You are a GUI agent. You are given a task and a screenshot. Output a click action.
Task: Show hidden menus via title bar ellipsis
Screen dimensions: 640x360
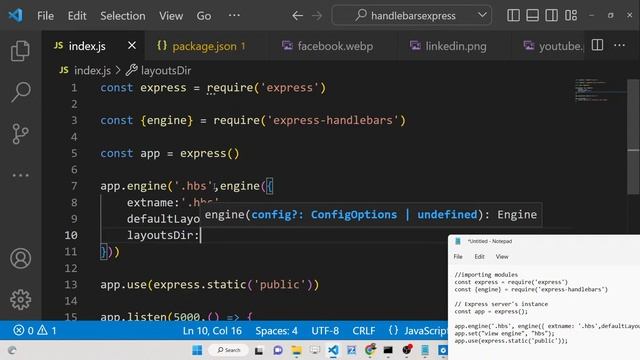click(234, 16)
